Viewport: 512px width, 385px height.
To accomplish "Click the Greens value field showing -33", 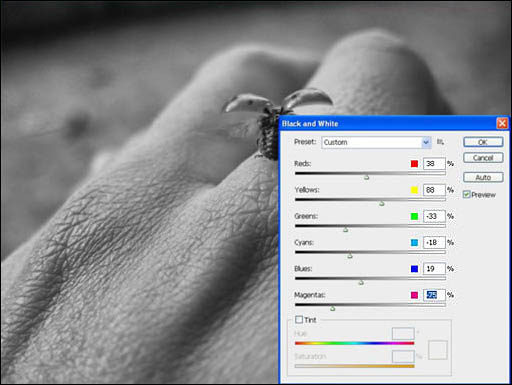I will point(434,216).
